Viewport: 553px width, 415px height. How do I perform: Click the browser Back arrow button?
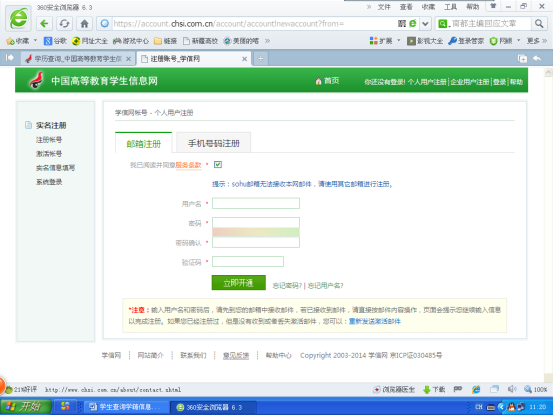click(44, 24)
